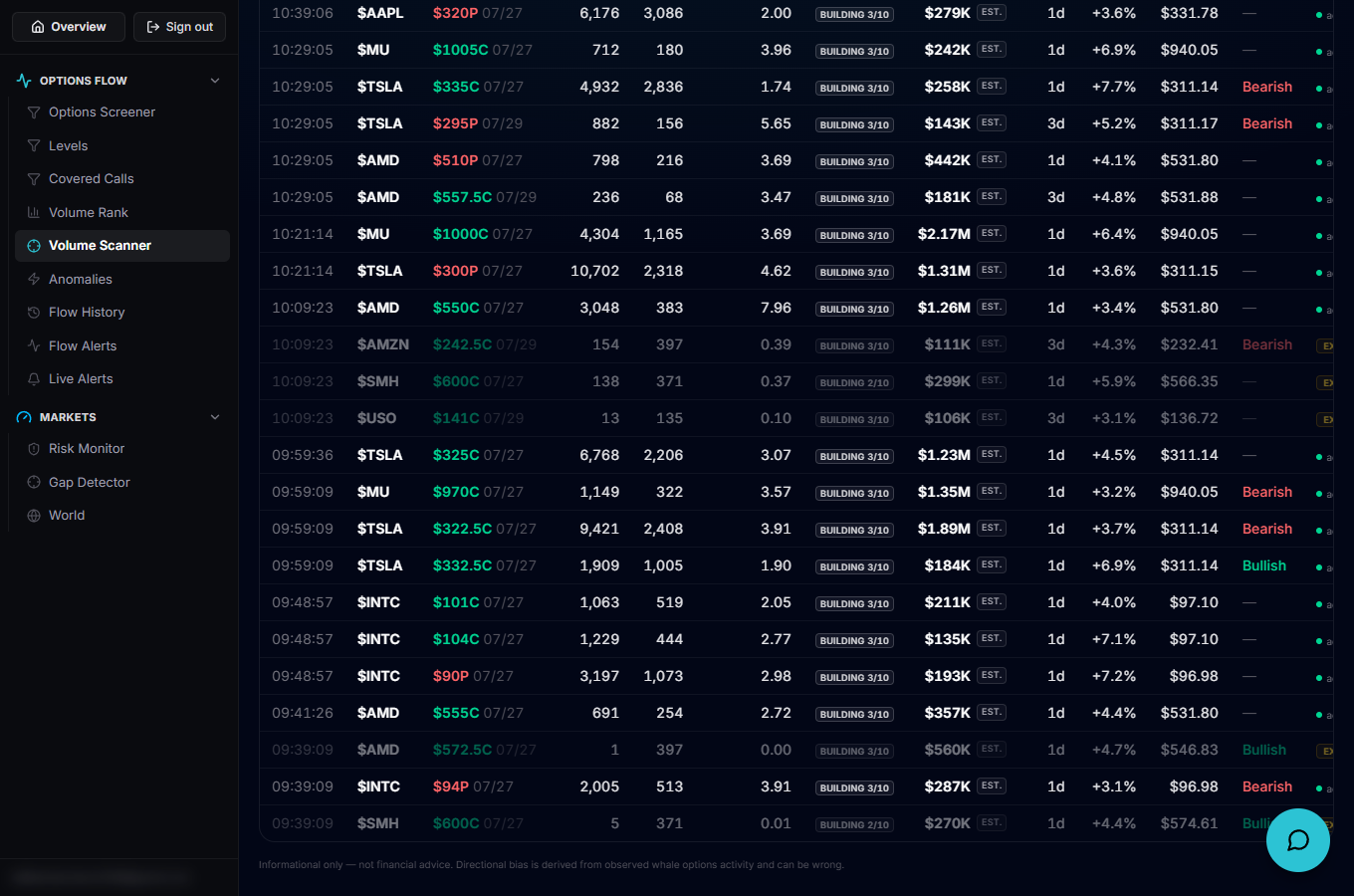Click the Overview button

pos(69,27)
